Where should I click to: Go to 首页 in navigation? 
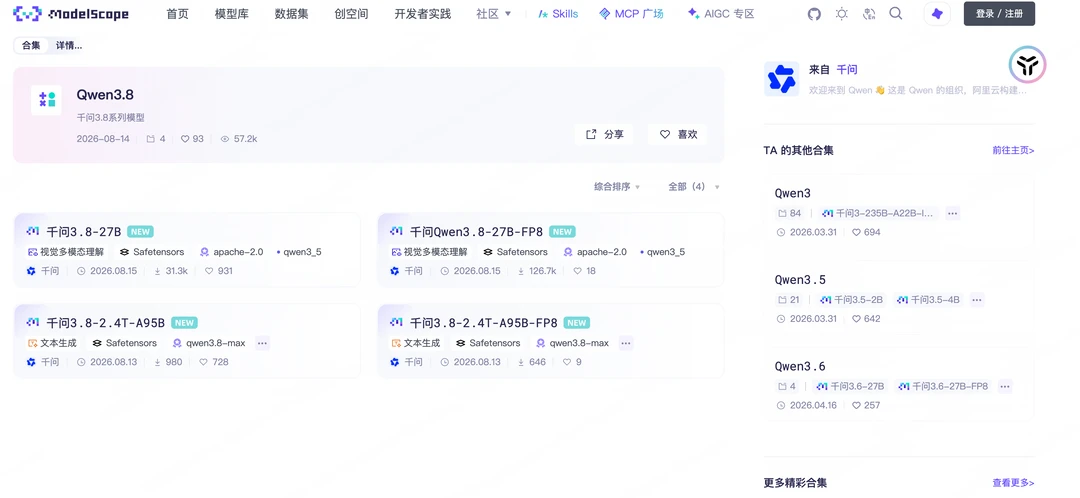(x=178, y=14)
